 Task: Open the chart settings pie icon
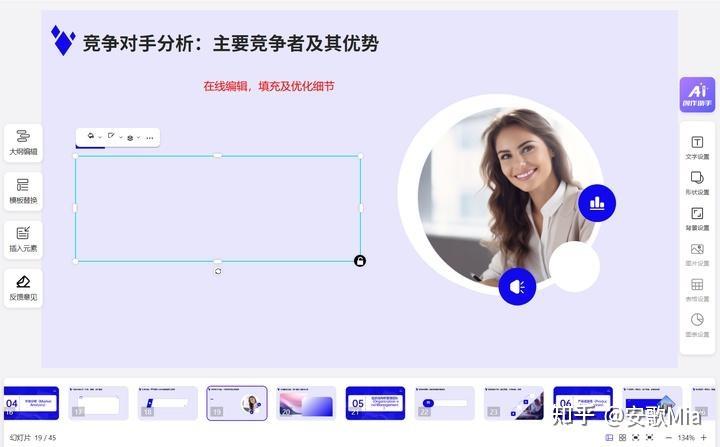pos(697,325)
